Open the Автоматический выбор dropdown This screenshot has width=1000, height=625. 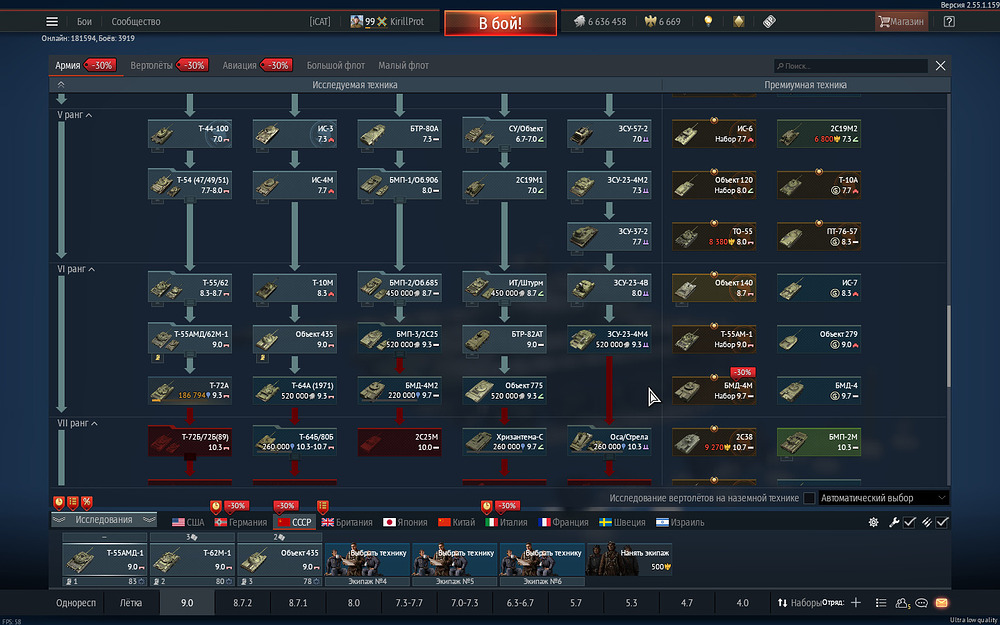[884, 498]
